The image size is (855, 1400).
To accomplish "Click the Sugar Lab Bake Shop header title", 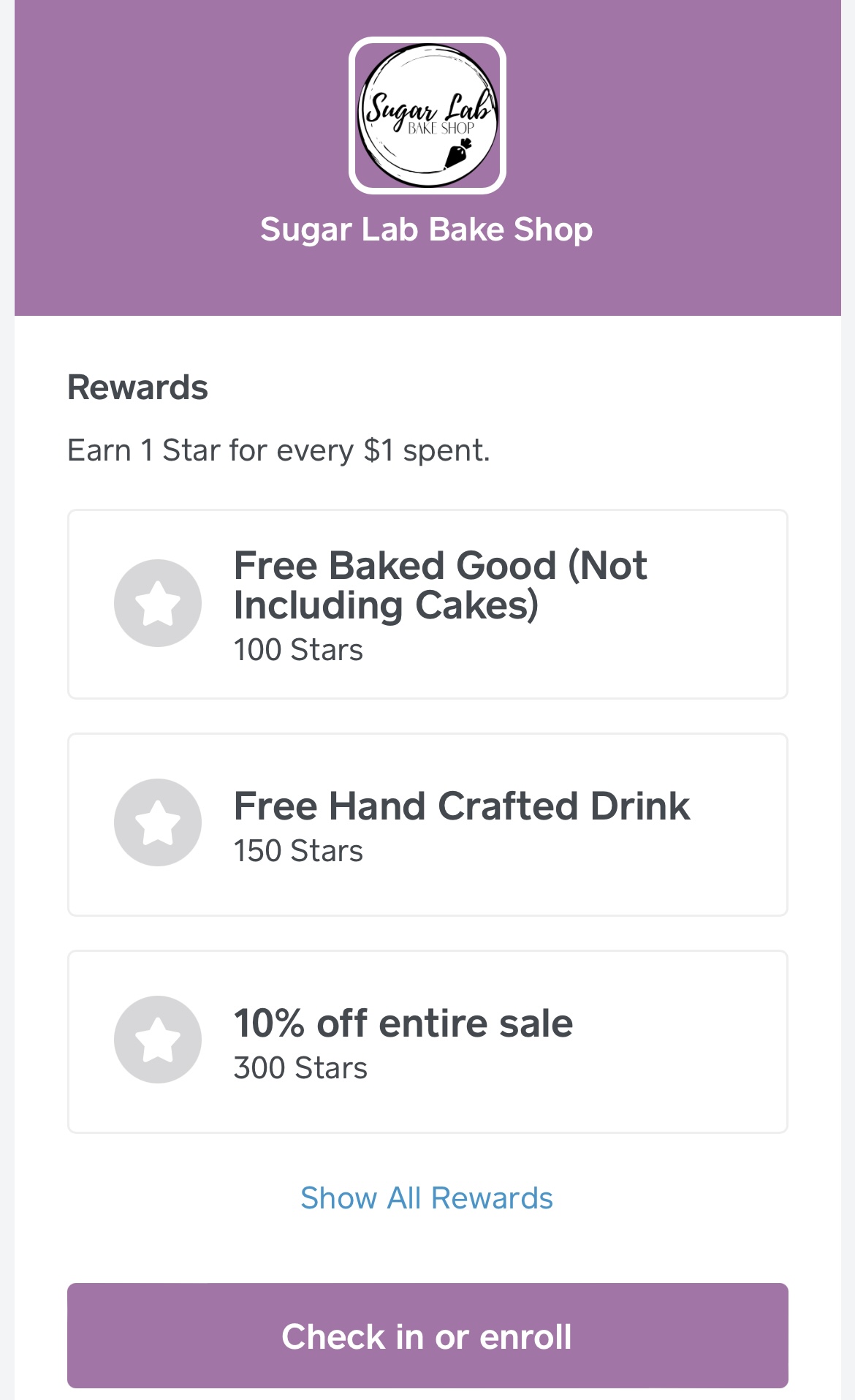I will click(x=427, y=230).
